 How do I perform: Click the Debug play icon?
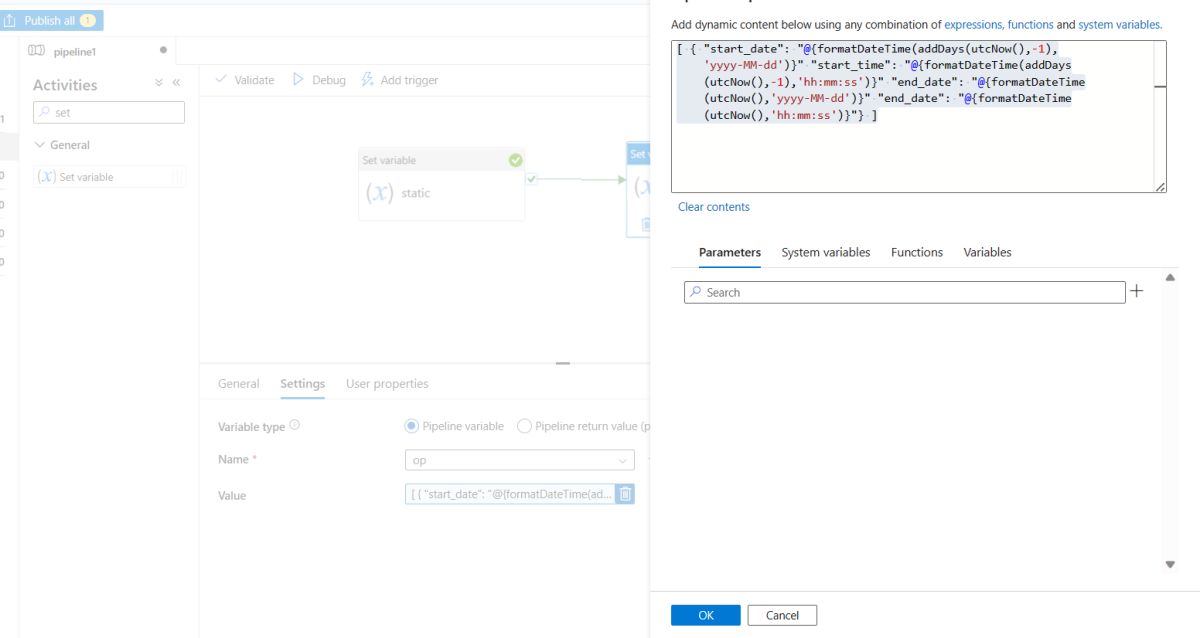click(298, 80)
